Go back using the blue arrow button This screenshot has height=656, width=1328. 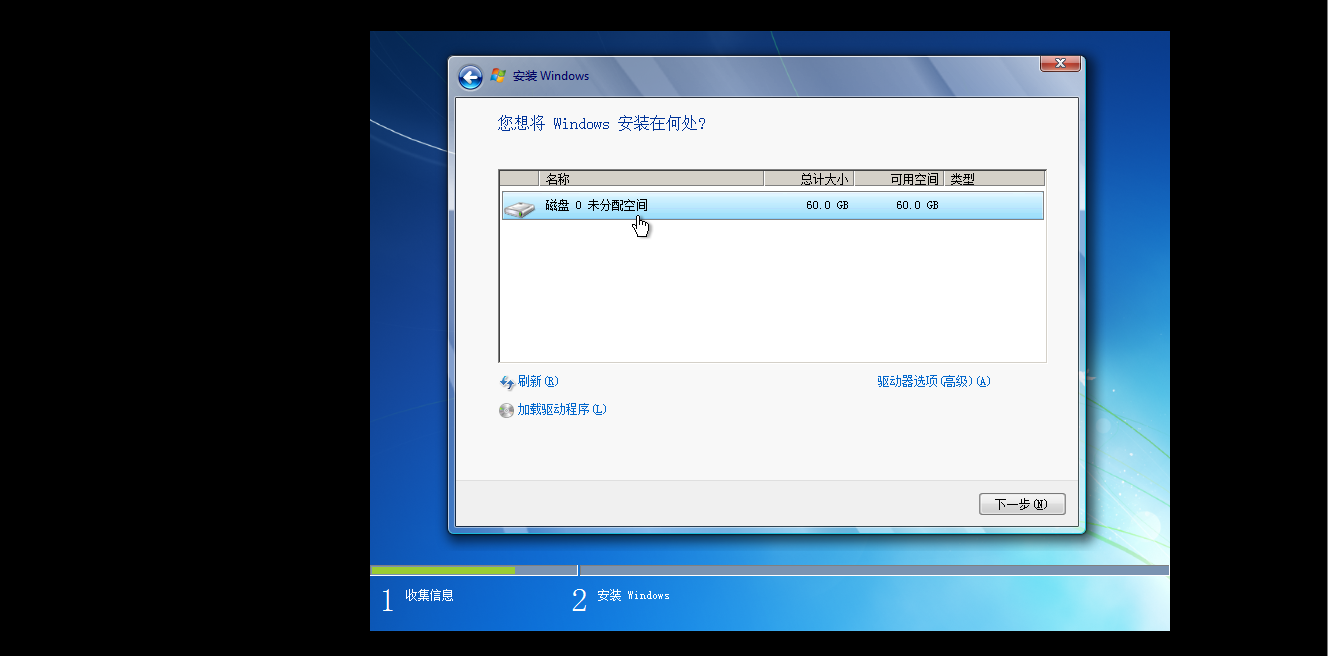470,77
